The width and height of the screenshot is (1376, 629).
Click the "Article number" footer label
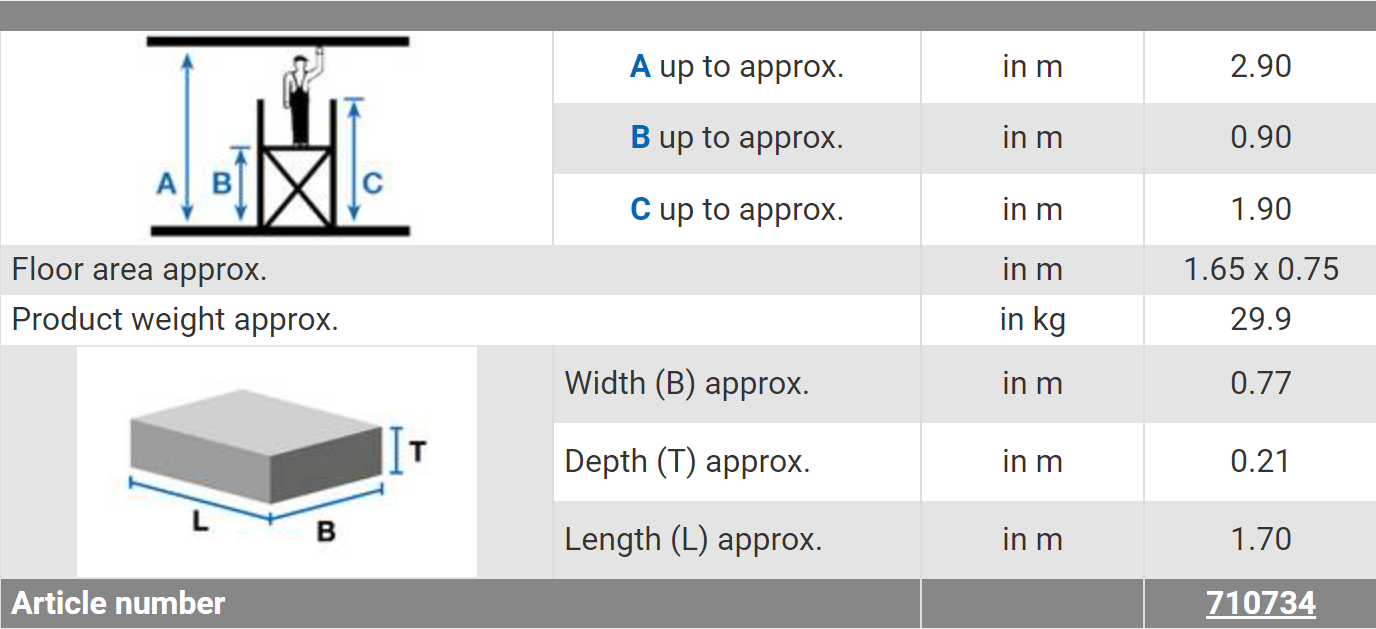[x=118, y=604]
